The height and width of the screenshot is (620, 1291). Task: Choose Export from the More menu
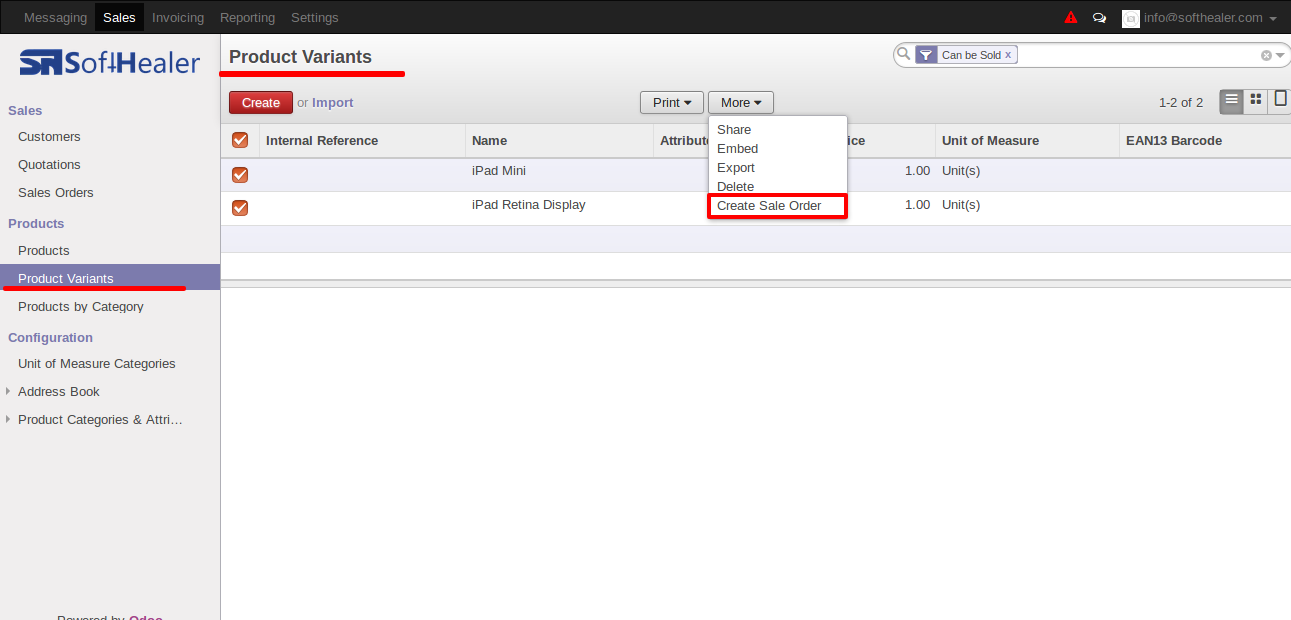click(x=736, y=167)
